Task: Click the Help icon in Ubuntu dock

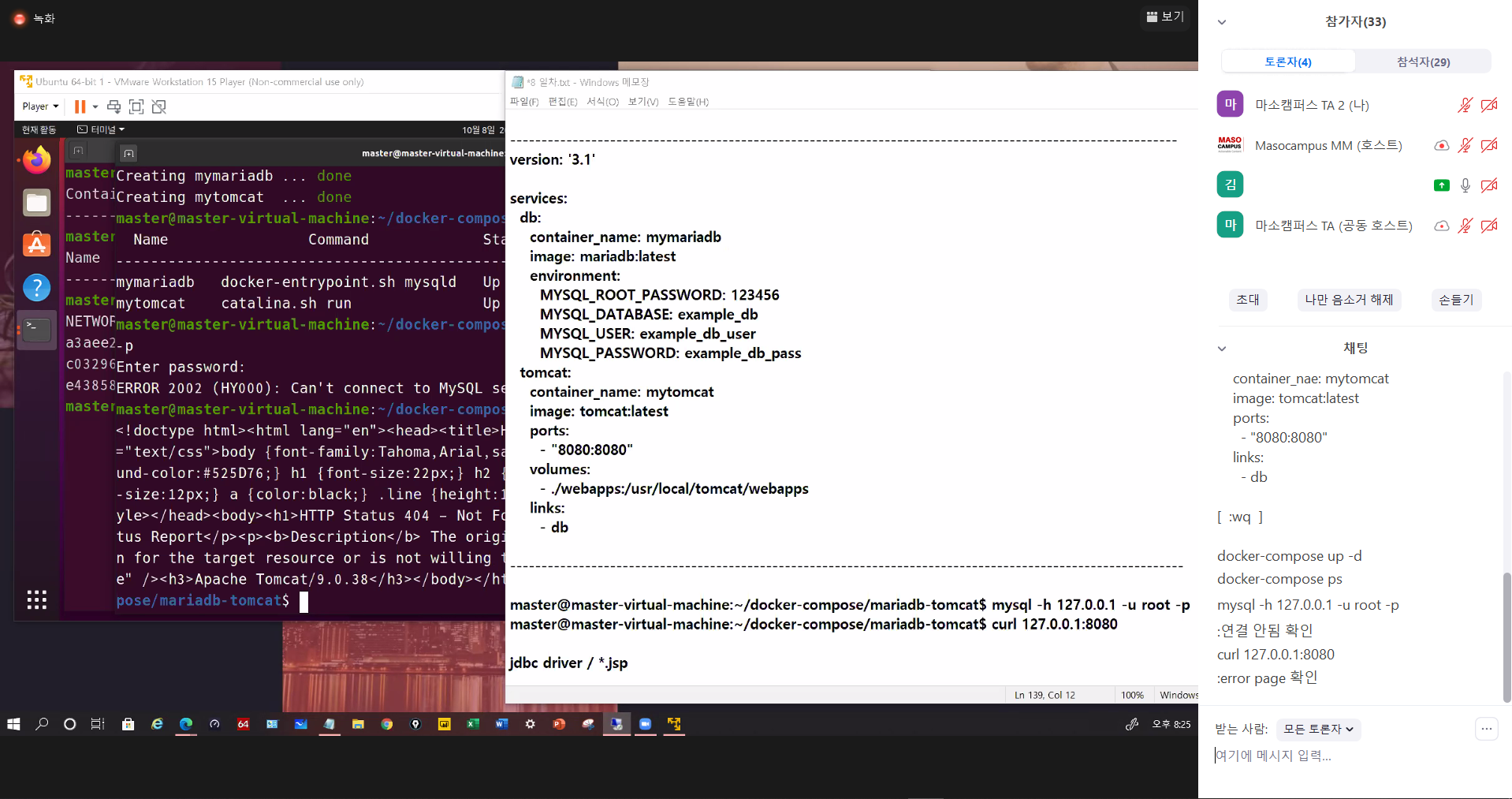Action: pos(36,288)
